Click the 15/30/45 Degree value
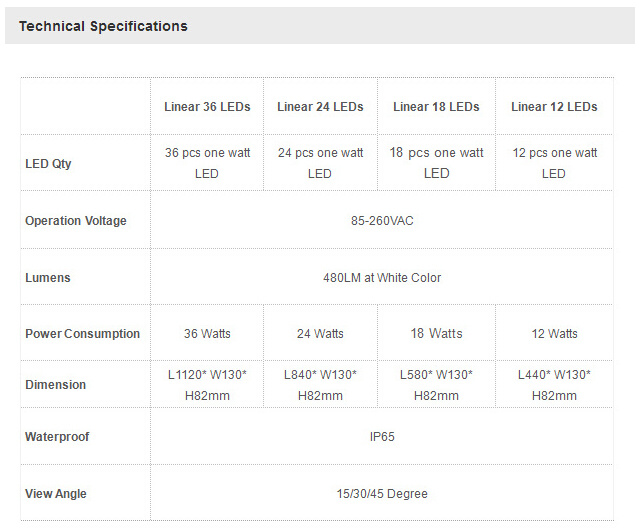Screen dimensions: 639x529 382,494
